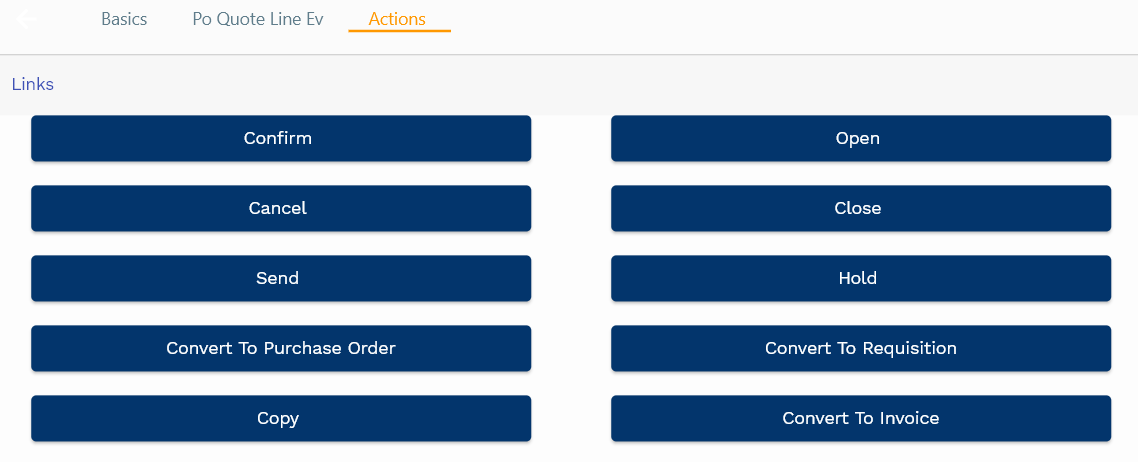Click the Open action button
The image size is (1138, 462).
pyautogui.click(x=860, y=138)
